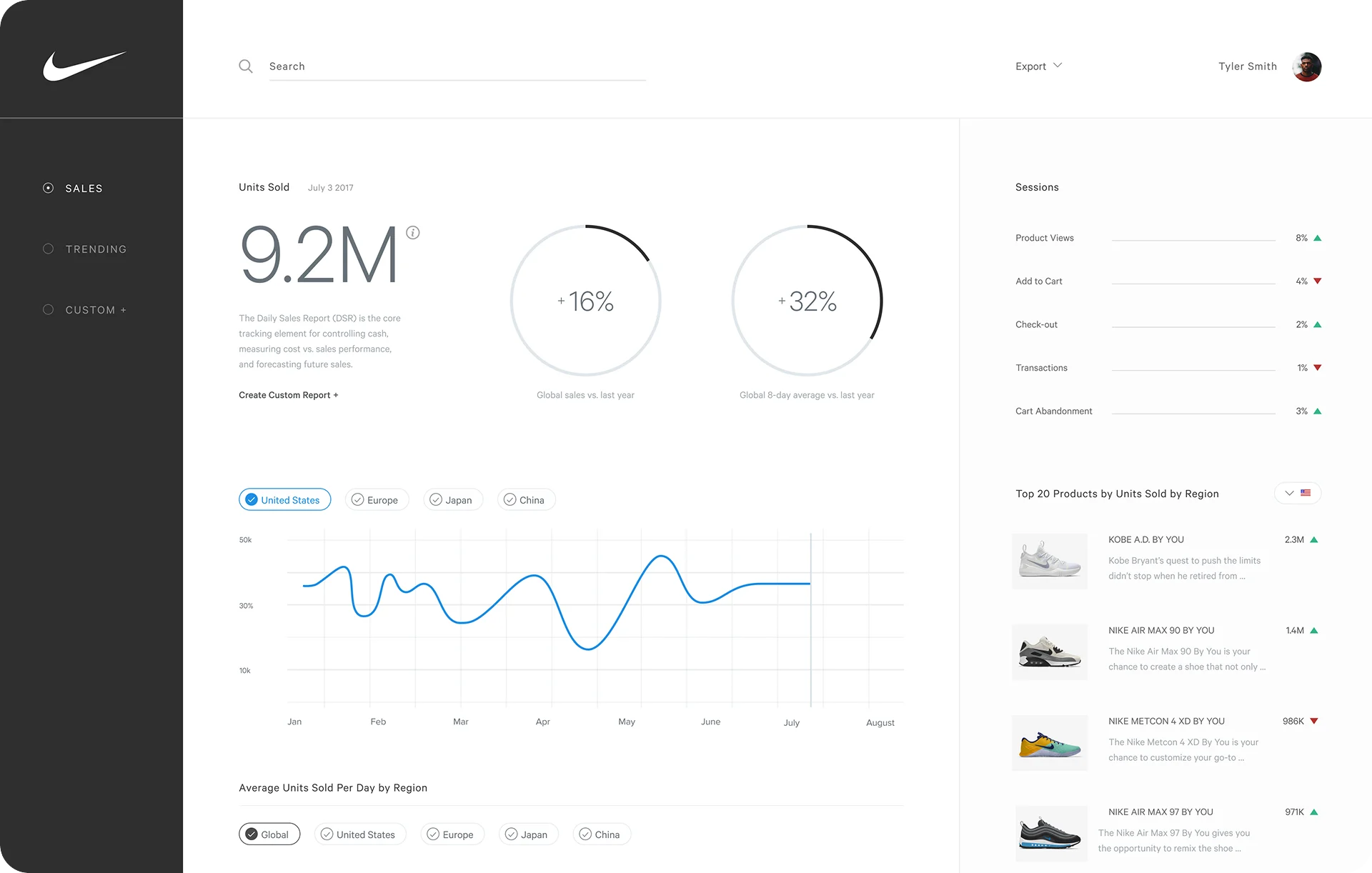This screenshot has height=873, width=1372.
Task: Click trend arrow beside Kobe A.D. 2.3M
Action: click(x=1314, y=540)
